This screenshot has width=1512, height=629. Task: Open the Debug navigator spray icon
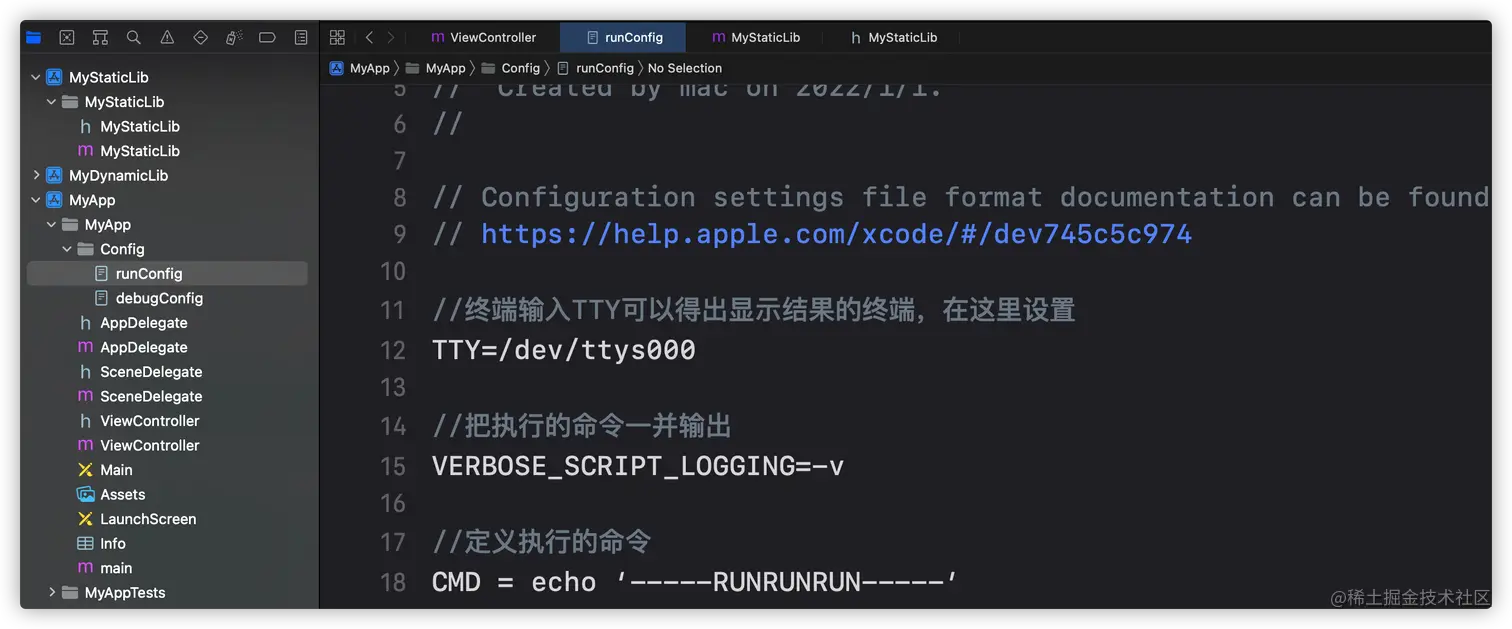click(234, 37)
